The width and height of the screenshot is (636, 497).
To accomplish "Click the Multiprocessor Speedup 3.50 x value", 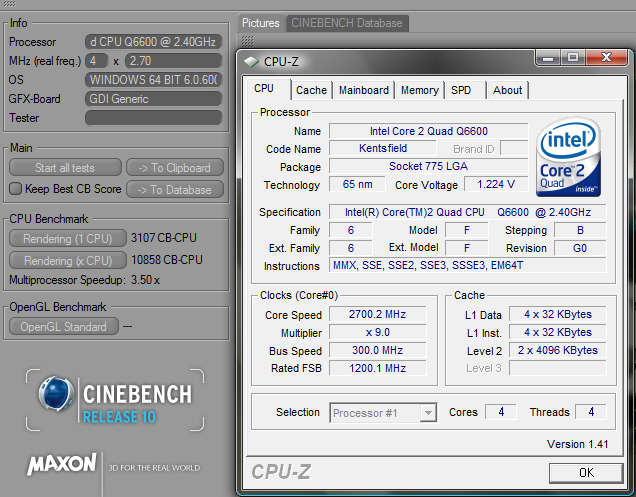I will tap(145, 280).
